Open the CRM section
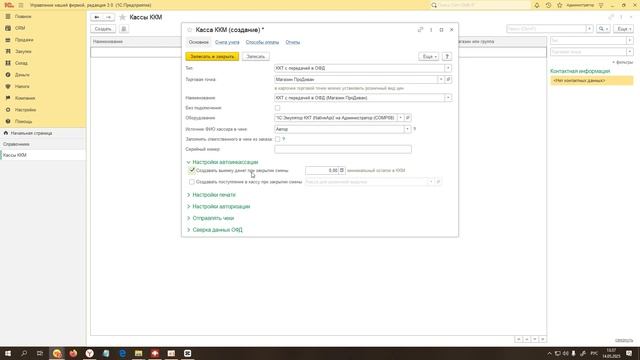Viewport: 640px width, 360px height. (x=20, y=28)
